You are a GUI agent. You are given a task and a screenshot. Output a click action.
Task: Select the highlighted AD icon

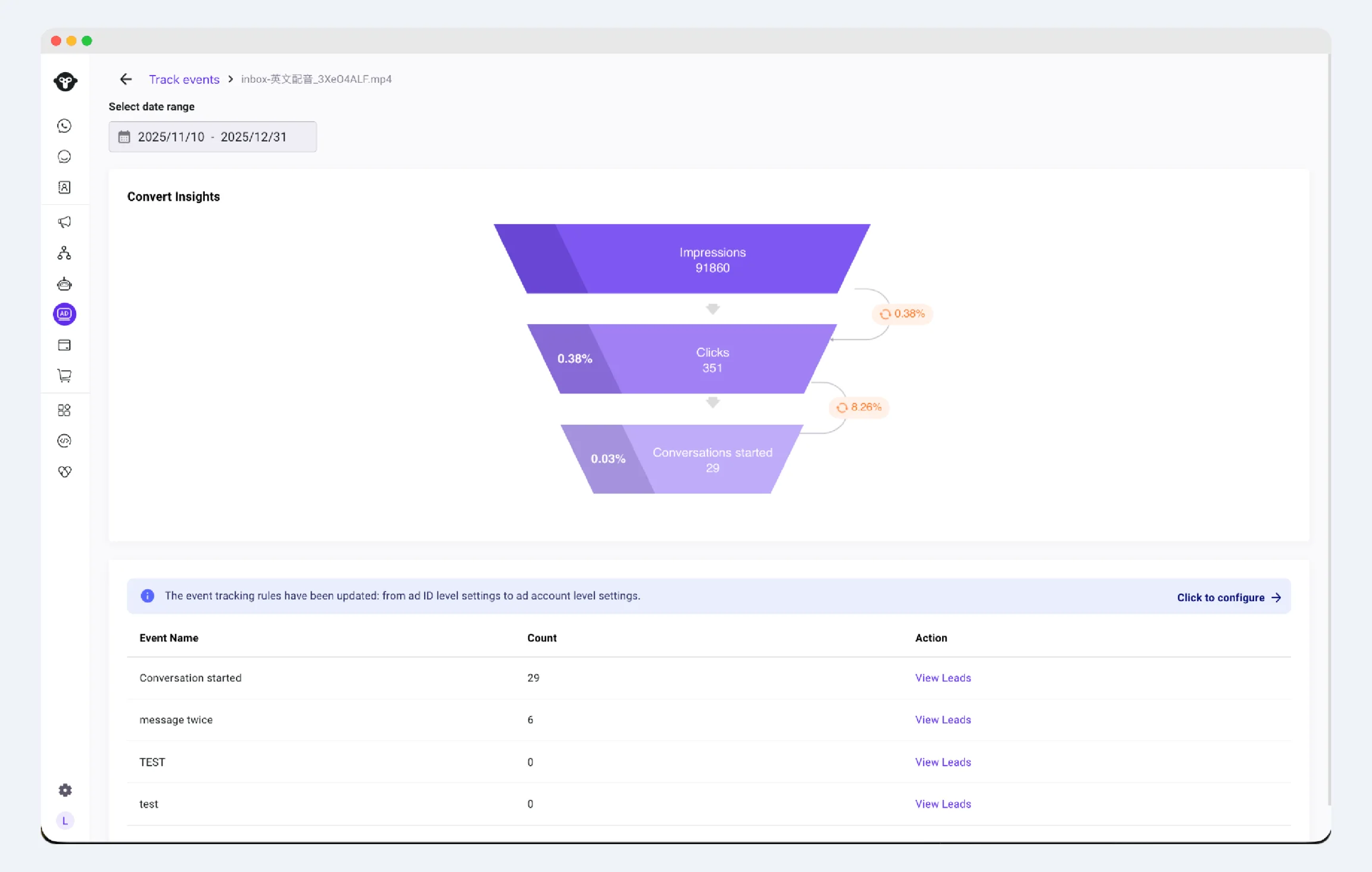click(x=64, y=314)
